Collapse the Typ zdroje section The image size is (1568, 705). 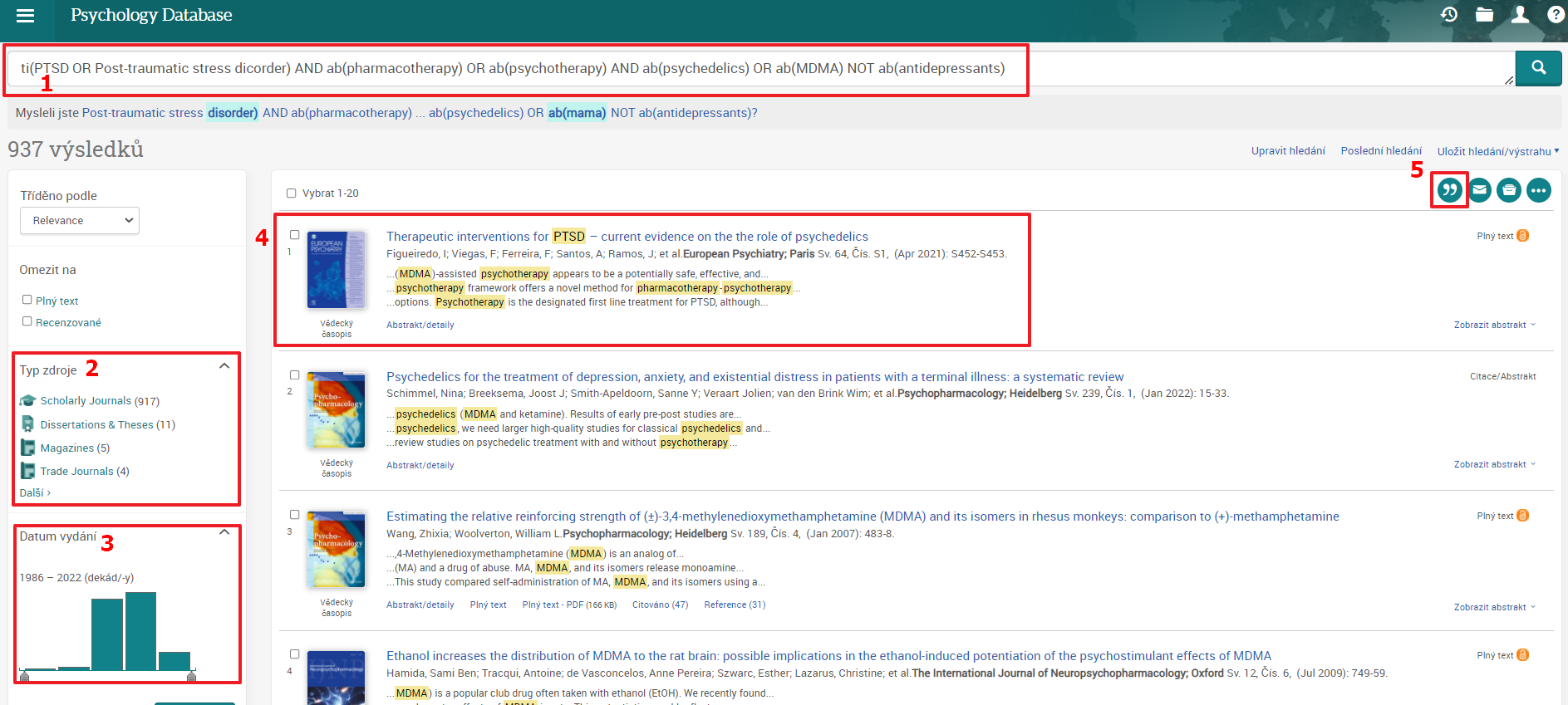click(x=224, y=366)
